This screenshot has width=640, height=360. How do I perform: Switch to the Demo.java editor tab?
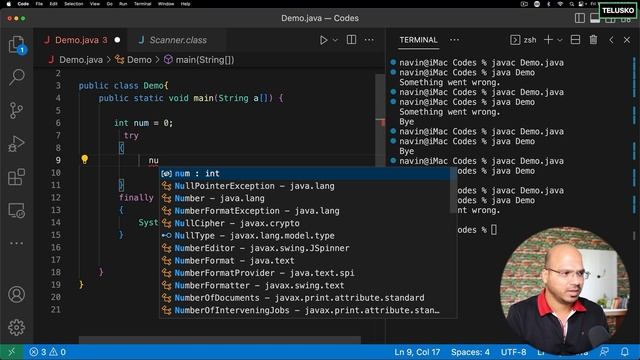point(81,40)
